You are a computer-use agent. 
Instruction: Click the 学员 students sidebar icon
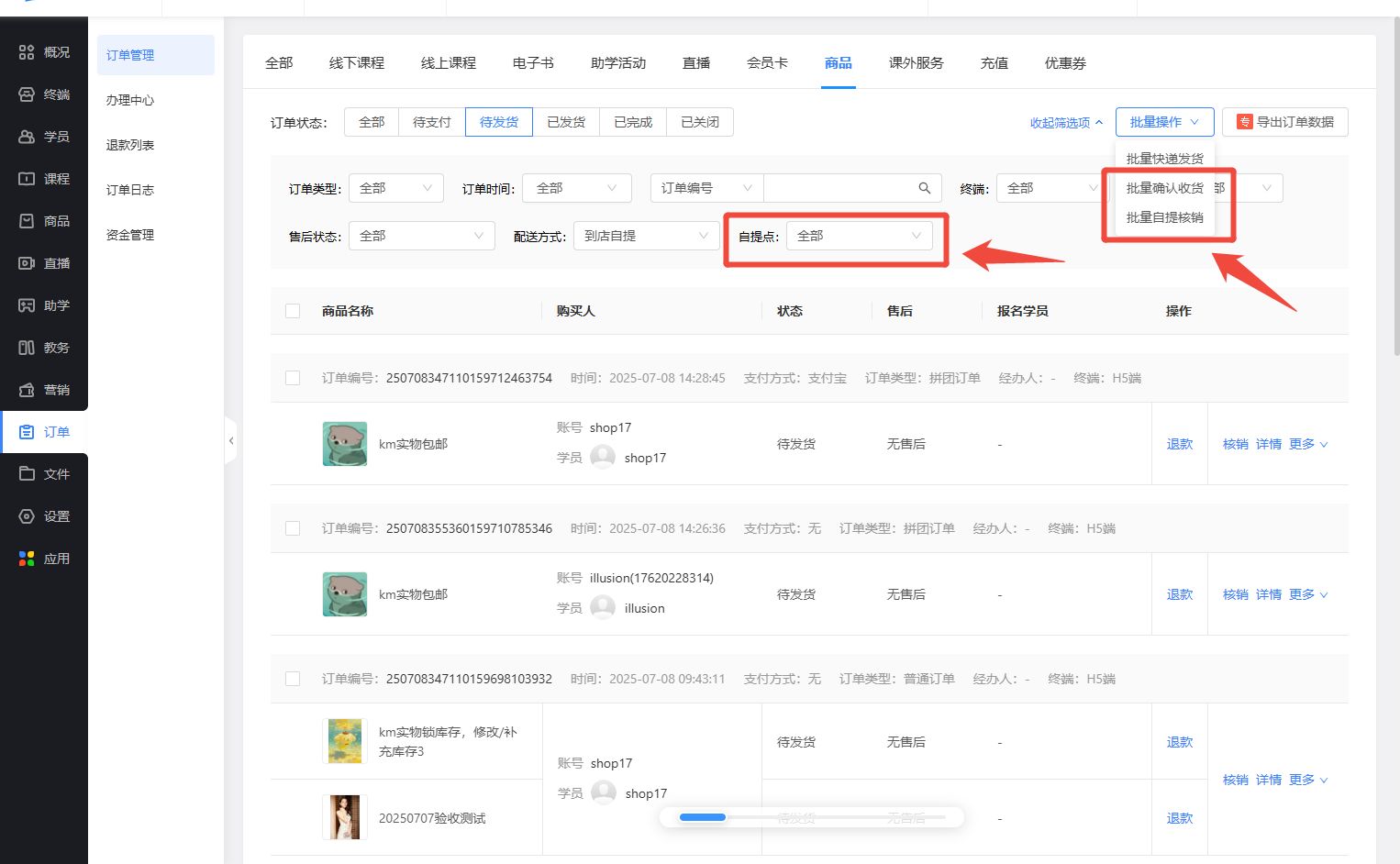tap(27, 137)
